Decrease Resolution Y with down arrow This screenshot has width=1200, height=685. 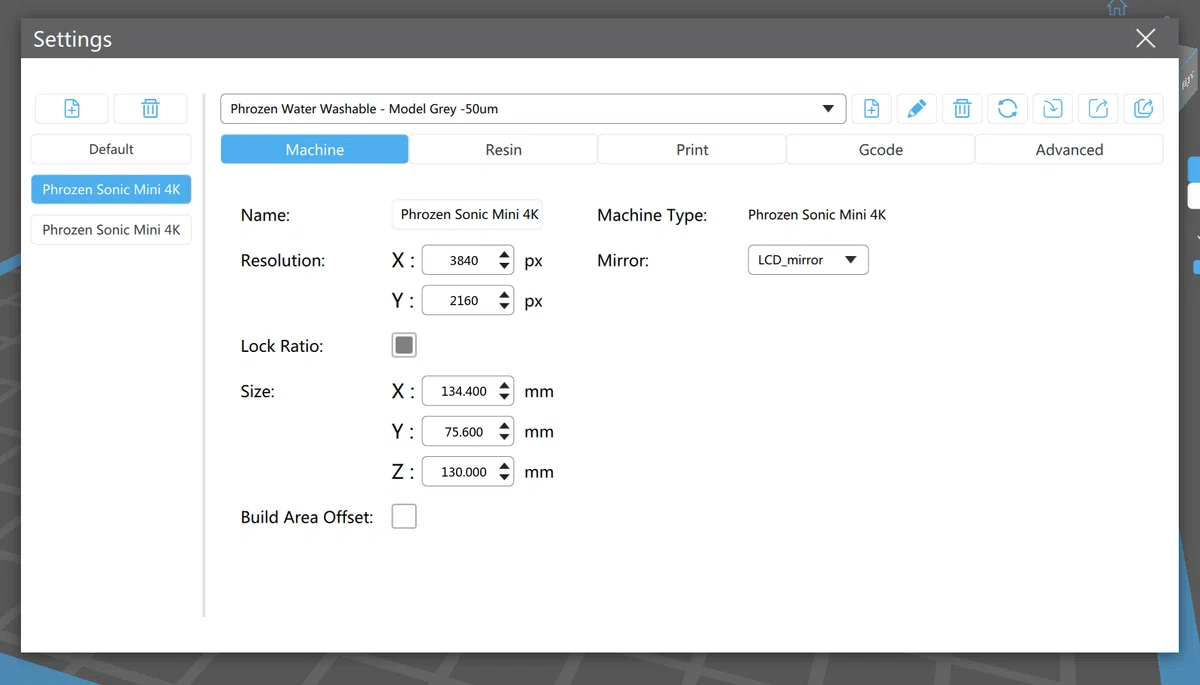coord(505,307)
